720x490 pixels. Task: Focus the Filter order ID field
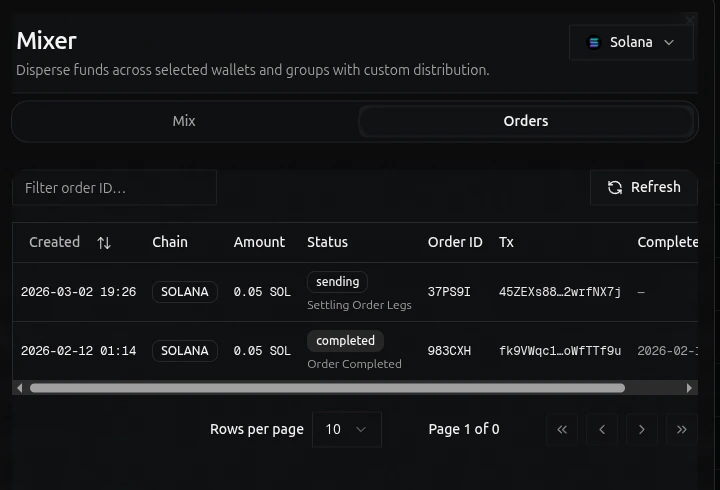tap(114, 188)
